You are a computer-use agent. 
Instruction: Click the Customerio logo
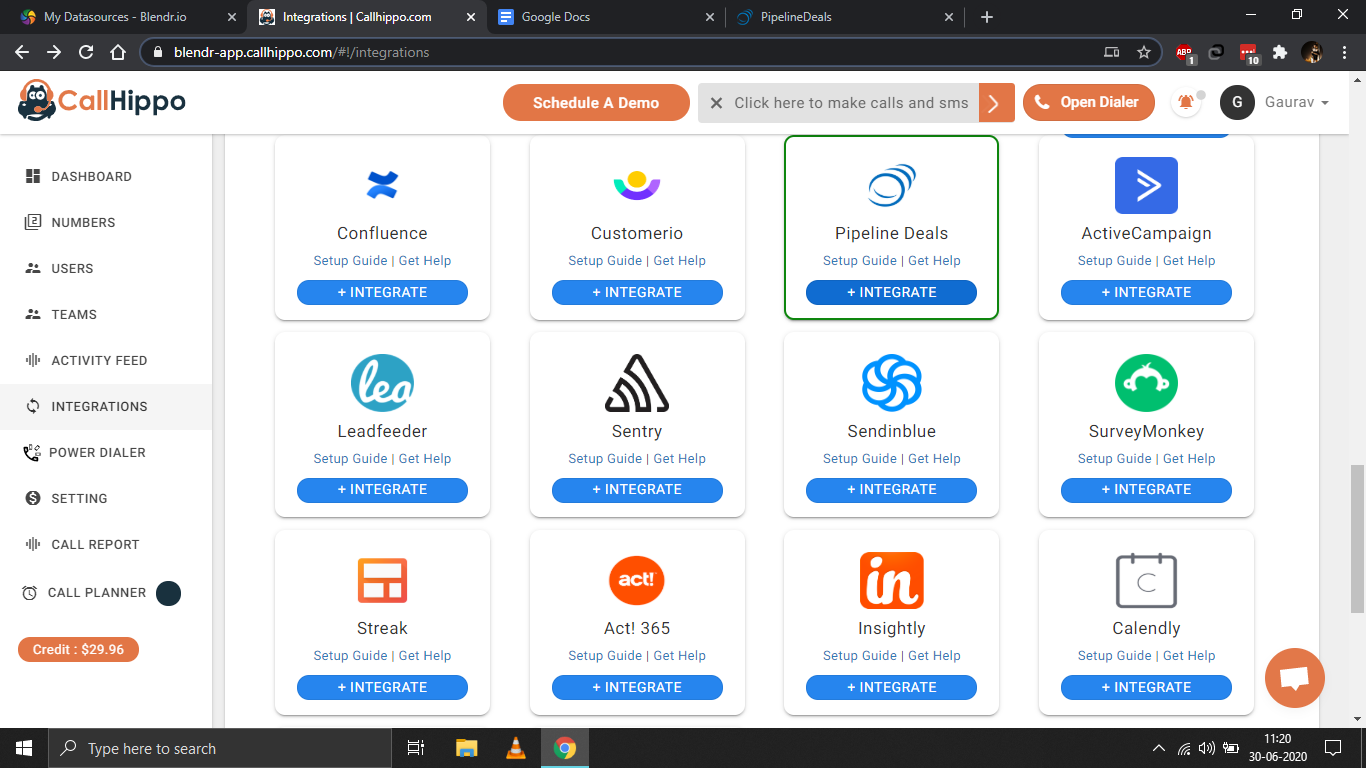tap(637, 185)
